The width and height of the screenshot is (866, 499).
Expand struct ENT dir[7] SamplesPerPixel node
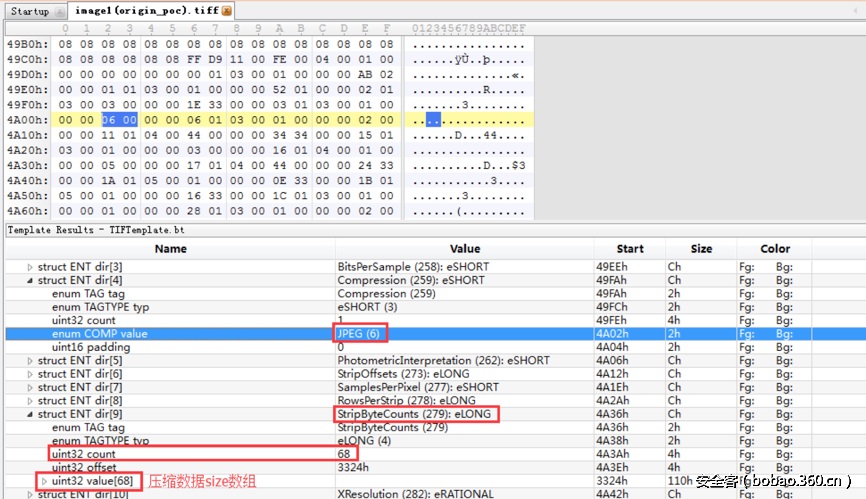30,387
